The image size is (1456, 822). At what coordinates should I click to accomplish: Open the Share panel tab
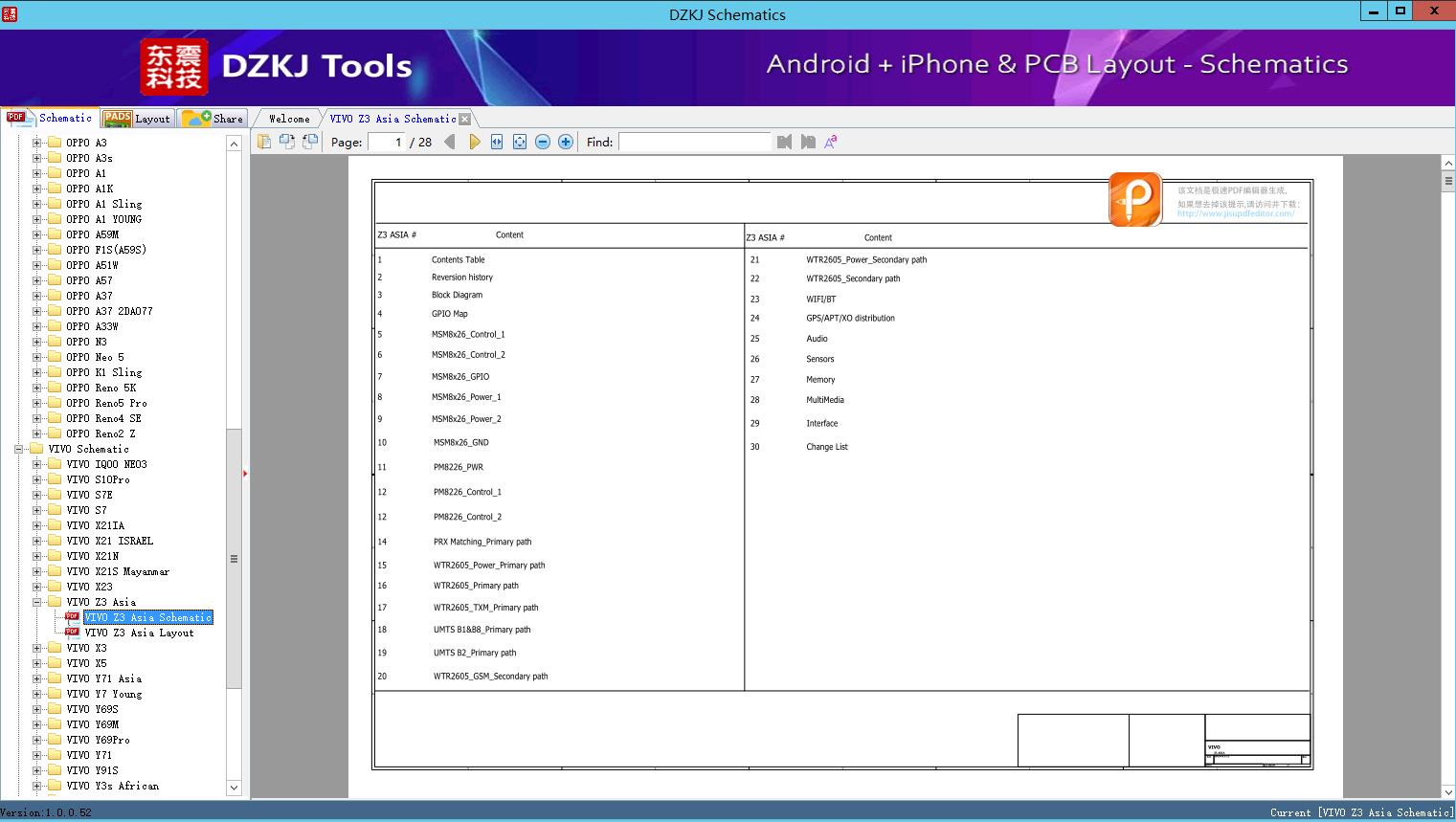(213, 119)
